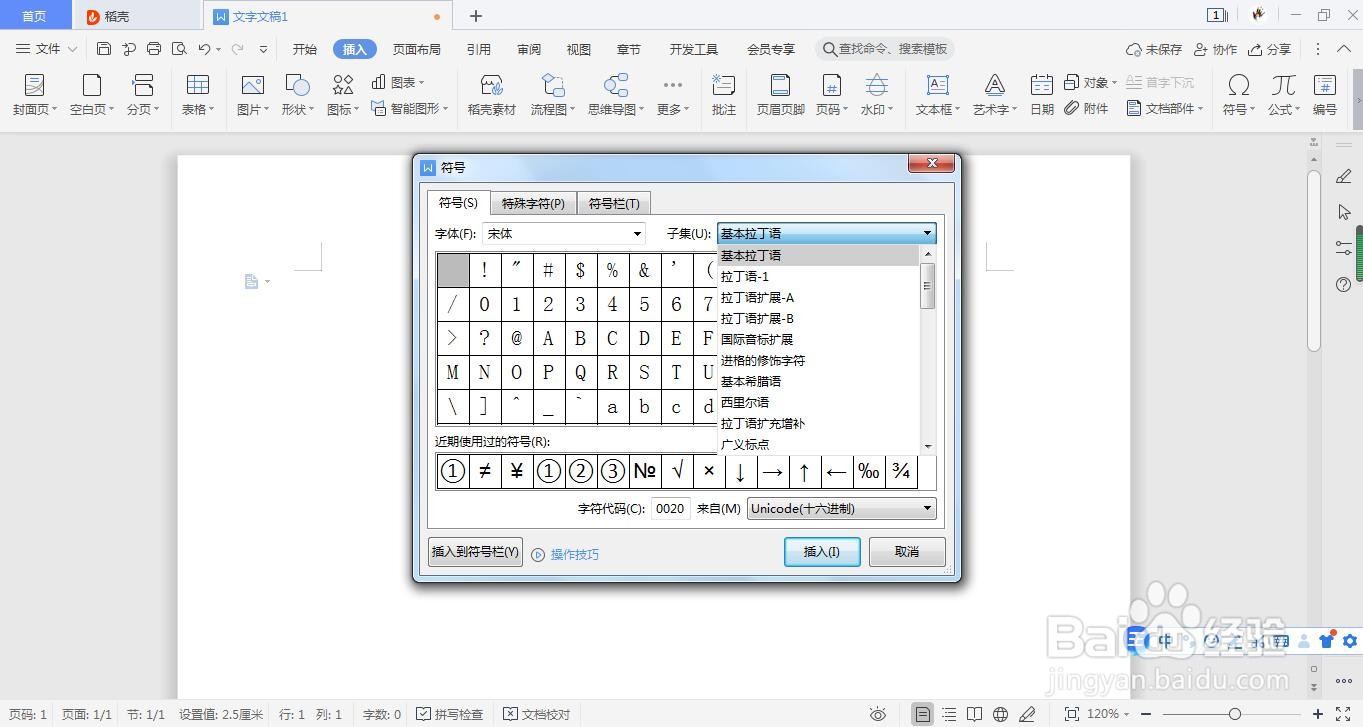Viewport: 1363px width, 727px height.
Task: Enable eye protection mode in status bar
Action: [x=878, y=714]
